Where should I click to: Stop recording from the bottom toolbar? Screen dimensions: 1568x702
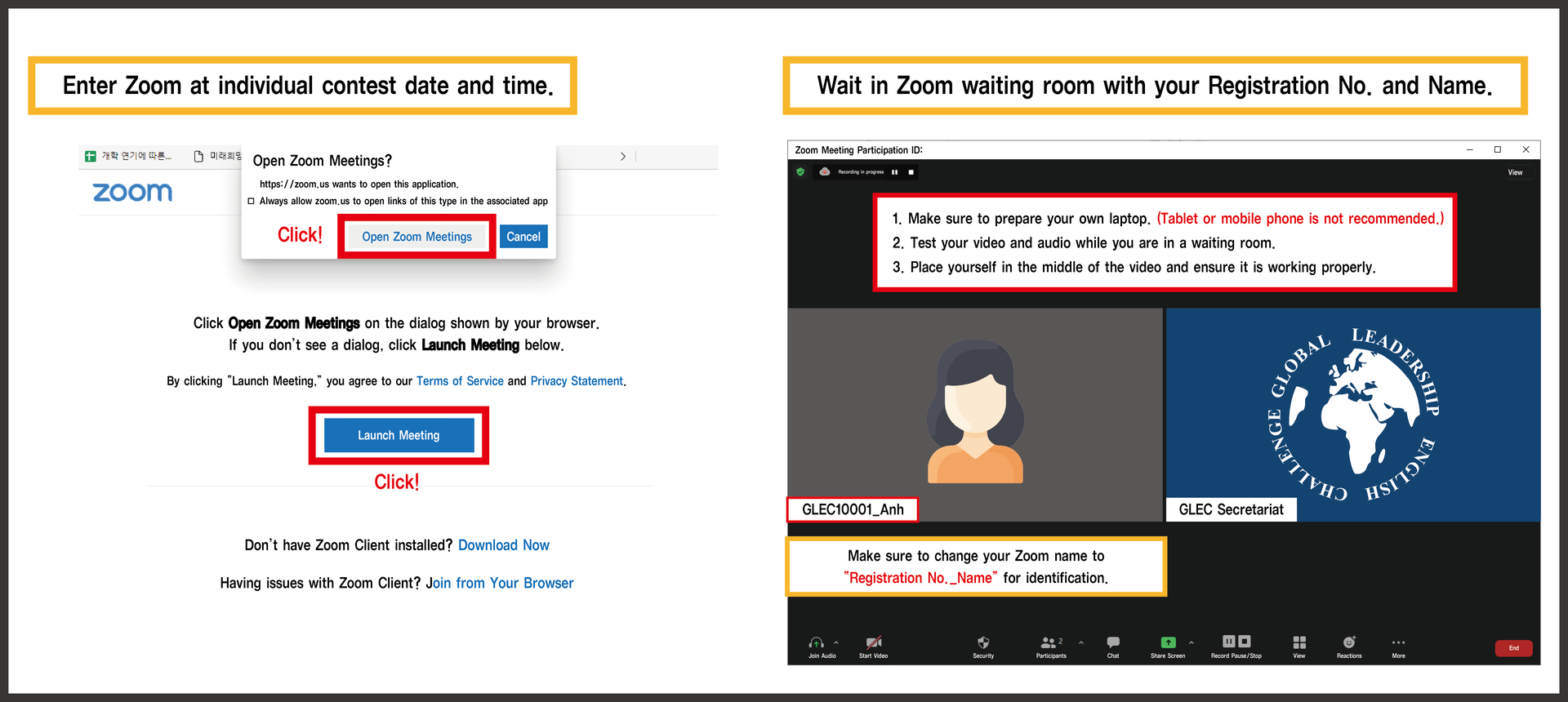[x=1245, y=642]
